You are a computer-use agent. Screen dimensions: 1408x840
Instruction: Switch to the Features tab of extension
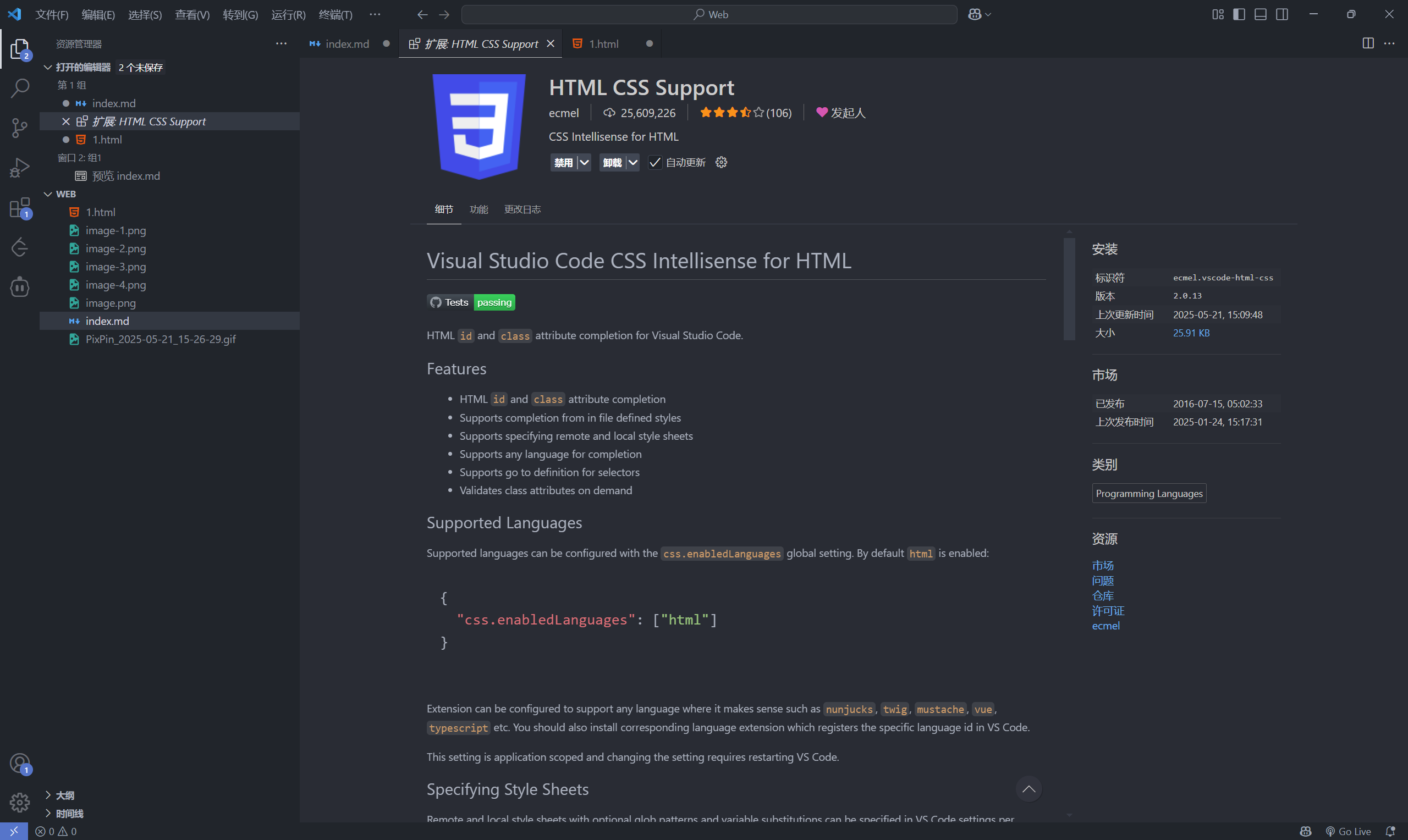click(479, 209)
